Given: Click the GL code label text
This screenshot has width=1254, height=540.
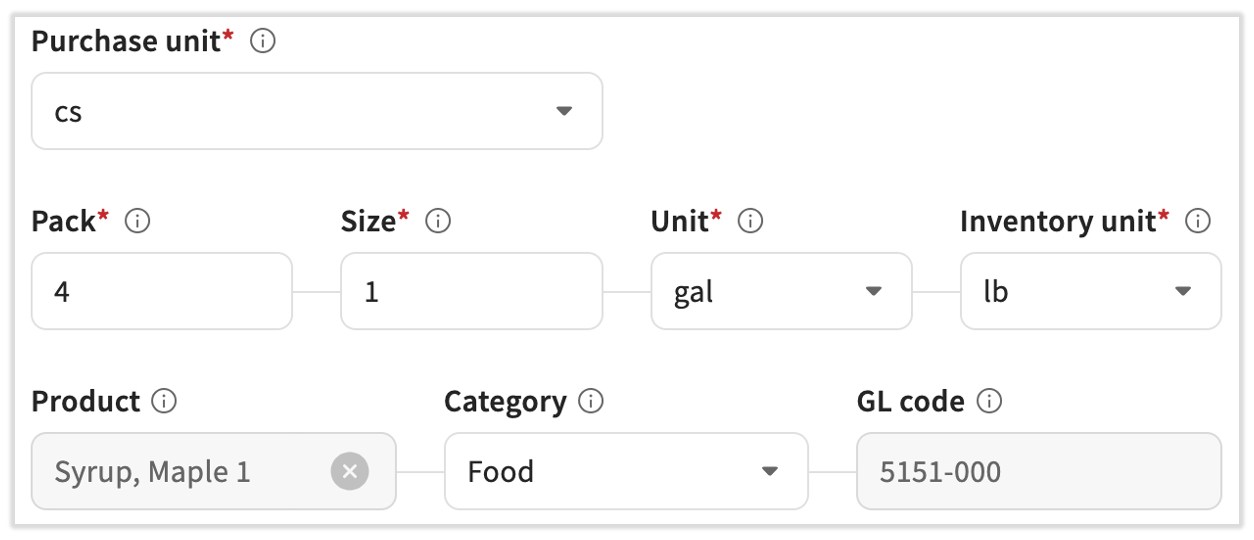Looking at the screenshot, I should [910, 402].
